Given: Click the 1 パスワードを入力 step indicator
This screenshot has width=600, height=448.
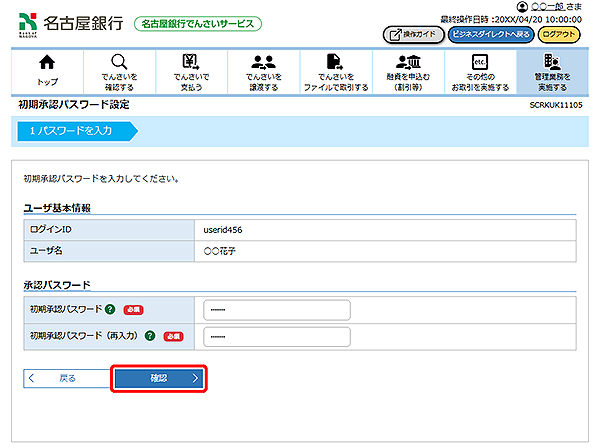Looking at the screenshot, I should coord(75,130).
